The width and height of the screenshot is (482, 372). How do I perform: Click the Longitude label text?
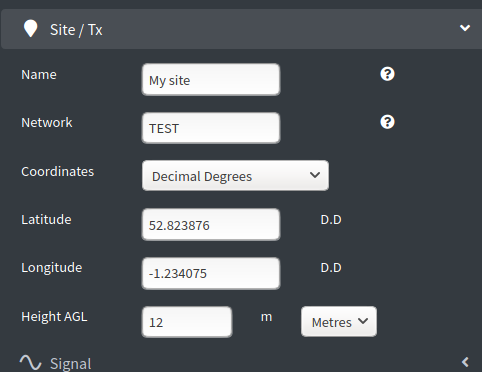tap(52, 268)
